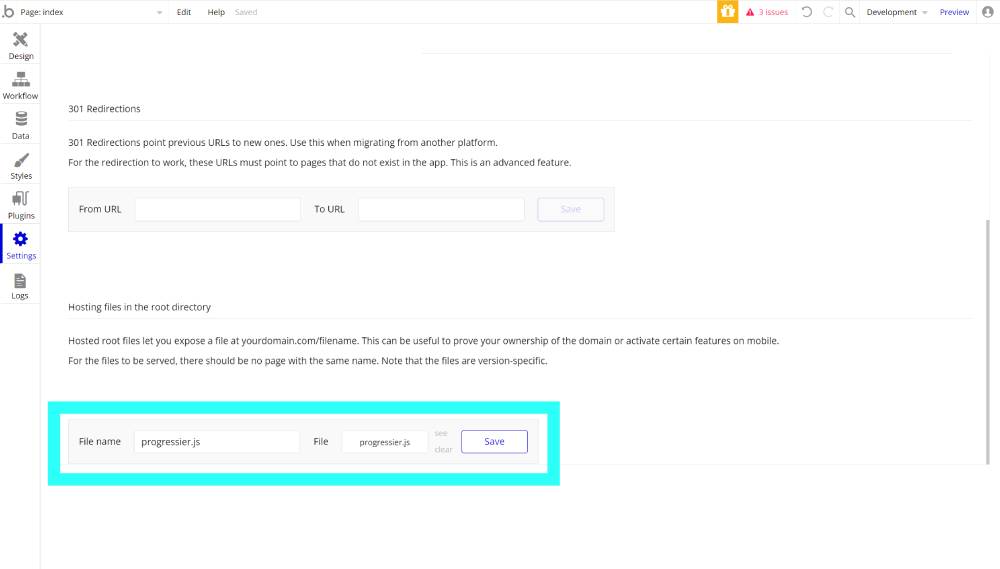Open the Styles tab in sidebar

click(x=20, y=165)
